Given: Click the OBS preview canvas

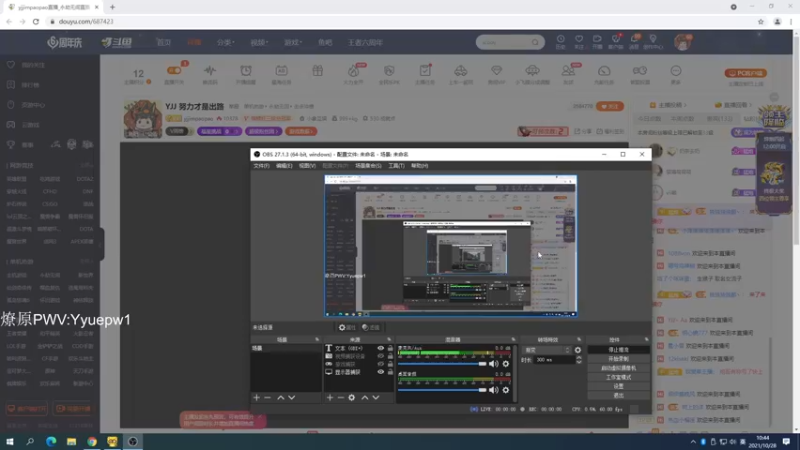Looking at the screenshot, I should 451,246.
